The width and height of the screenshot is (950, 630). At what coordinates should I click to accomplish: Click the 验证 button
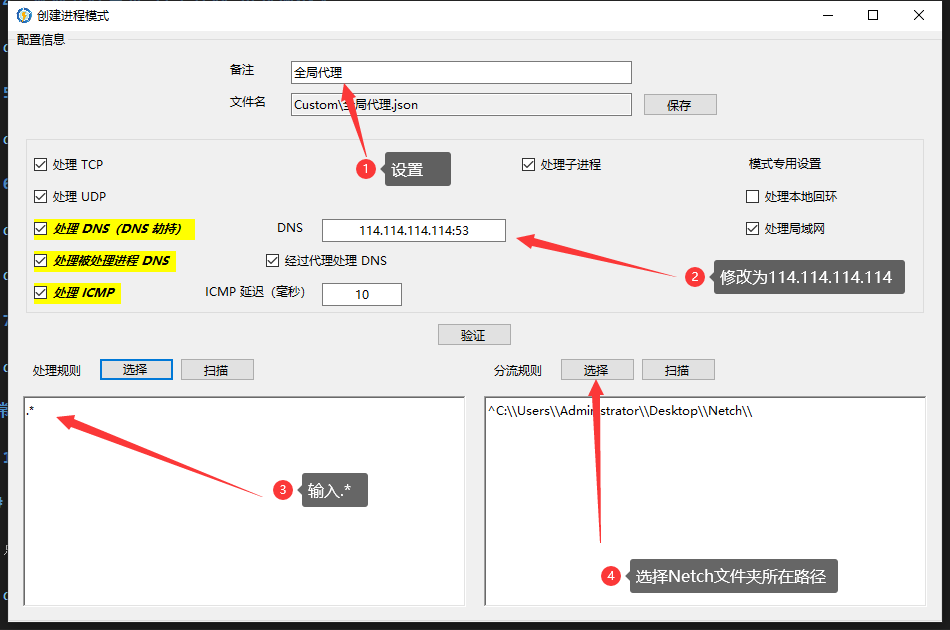tap(474, 335)
